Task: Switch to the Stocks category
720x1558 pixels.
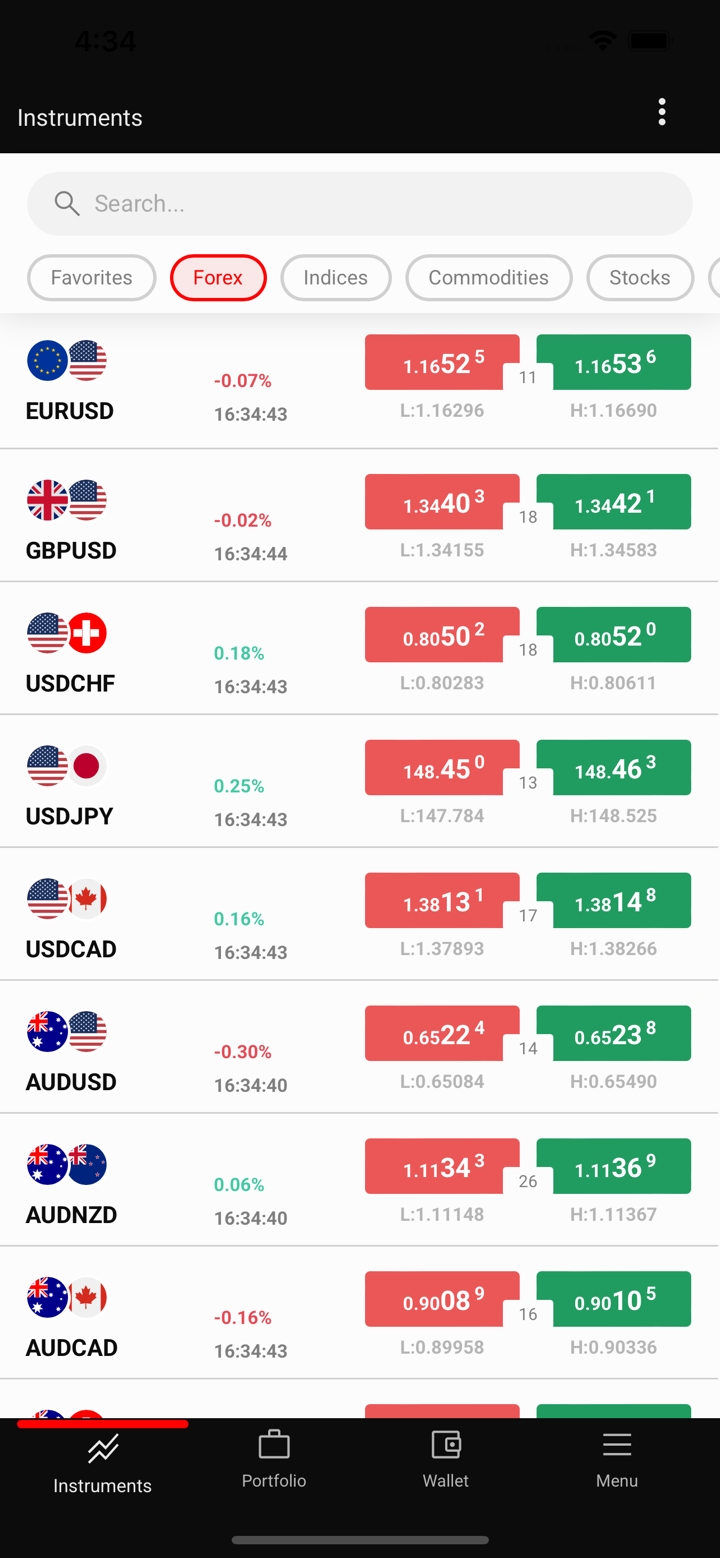Action: click(640, 278)
